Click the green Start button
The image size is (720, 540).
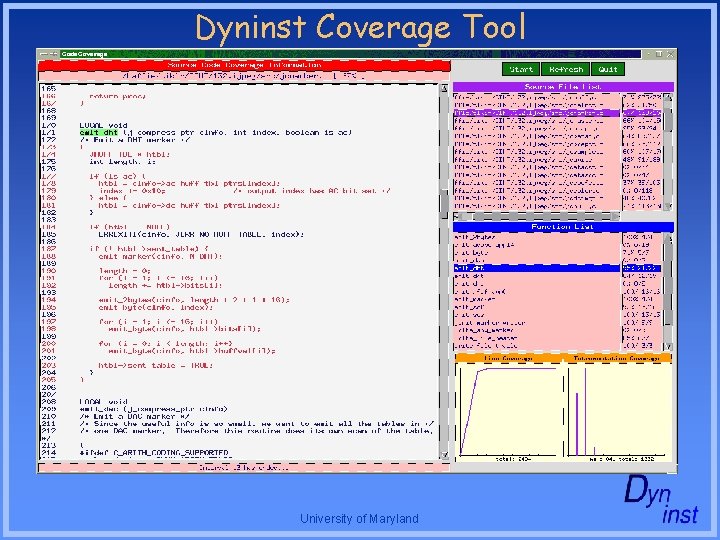(521, 69)
